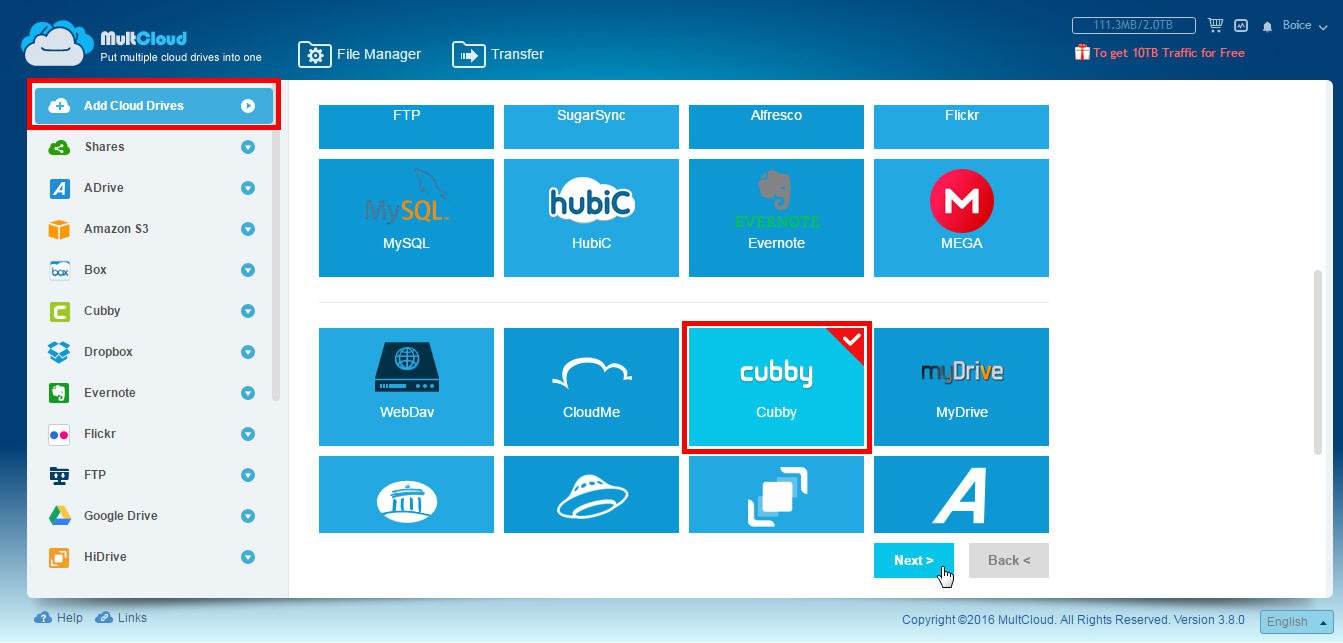1343x643 pixels.
Task: Select Amazon S3 in the sidebar
Action: point(116,229)
